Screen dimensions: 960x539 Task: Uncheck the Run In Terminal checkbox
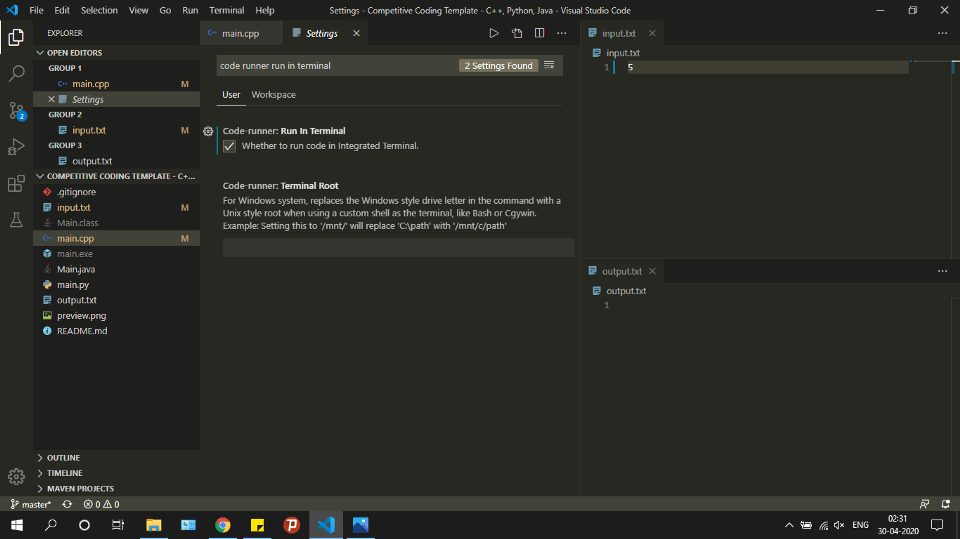(229, 146)
